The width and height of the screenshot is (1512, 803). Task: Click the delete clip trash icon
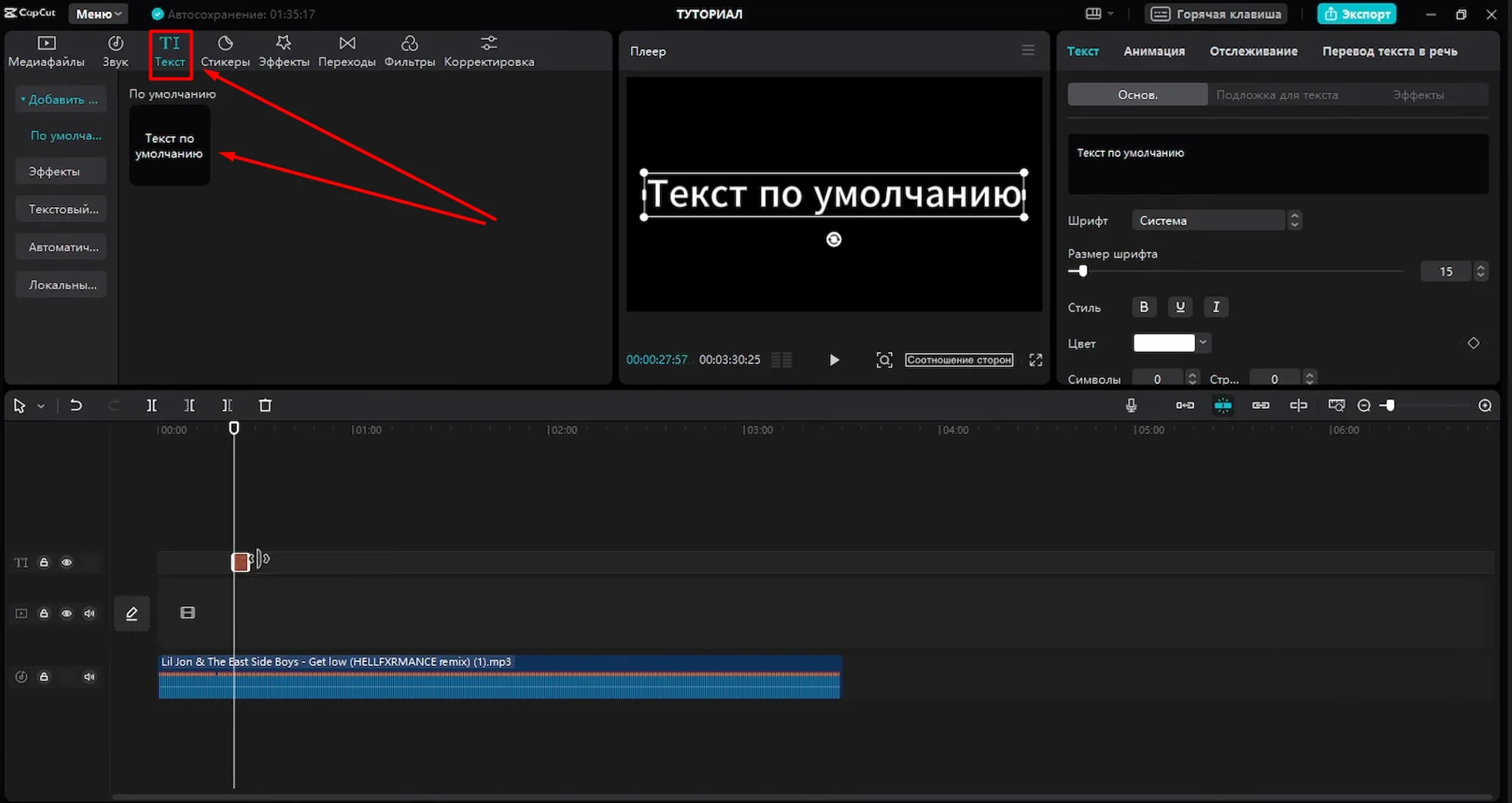pos(265,405)
